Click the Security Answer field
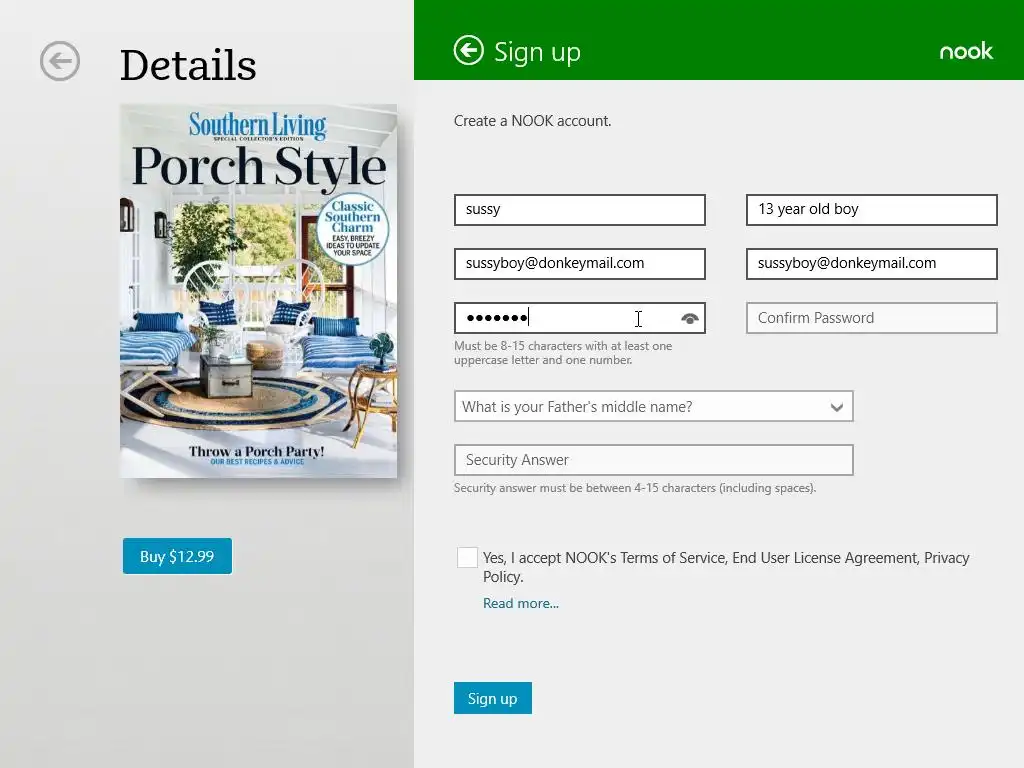The image size is (1024, 768). click(x=654, y=460)
